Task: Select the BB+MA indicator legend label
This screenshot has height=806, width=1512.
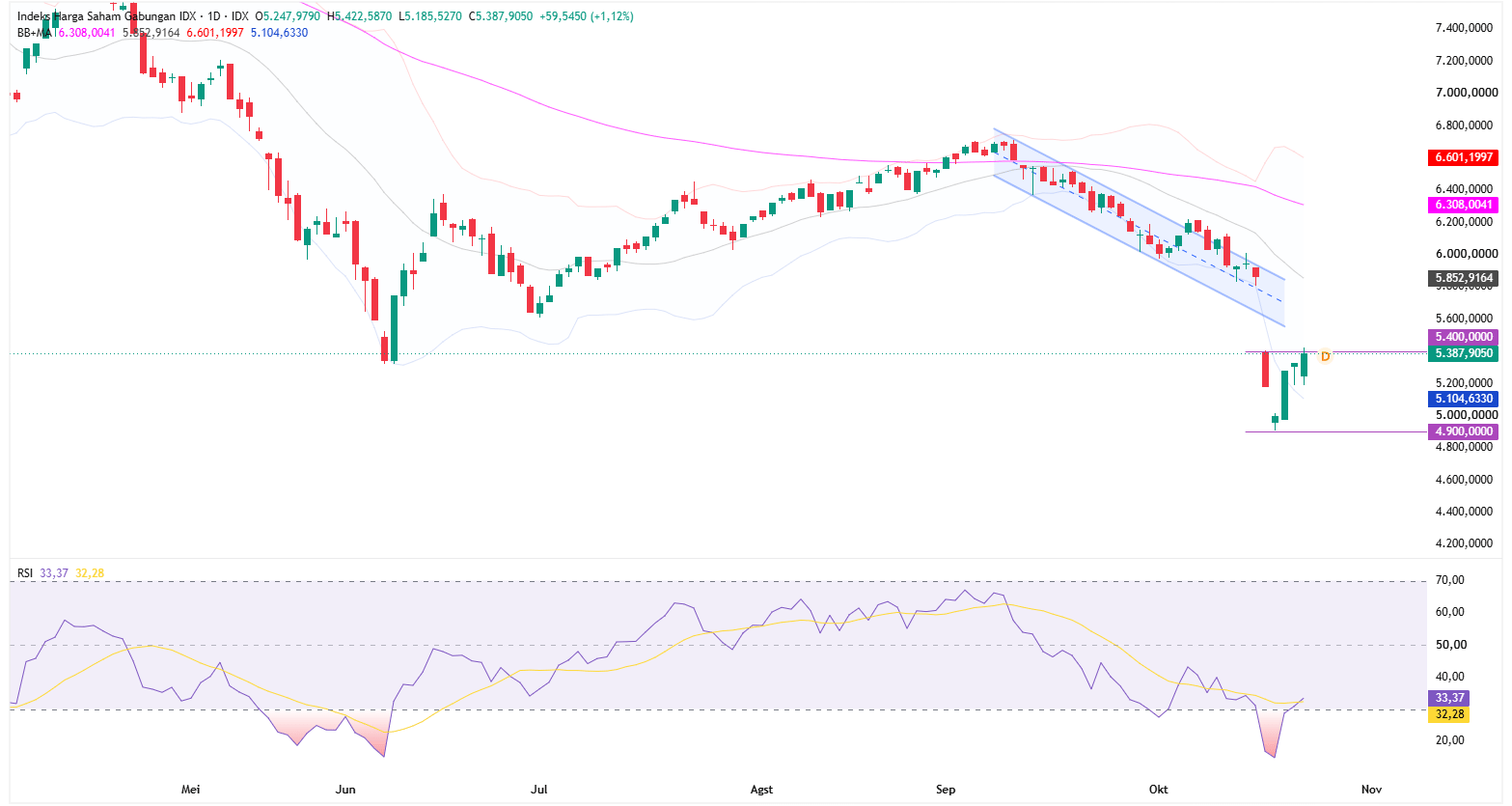Action: coord(34,33)
